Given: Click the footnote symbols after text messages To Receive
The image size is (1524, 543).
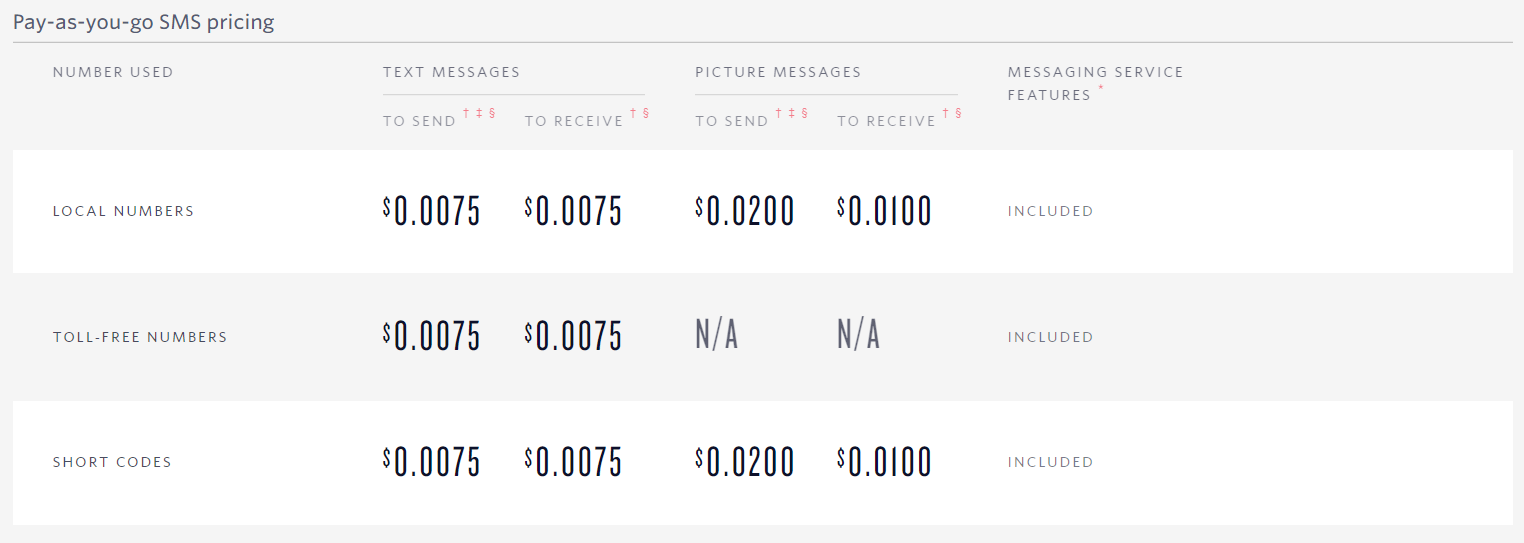Looking at the screenshot, I should [x=640, y=114].
